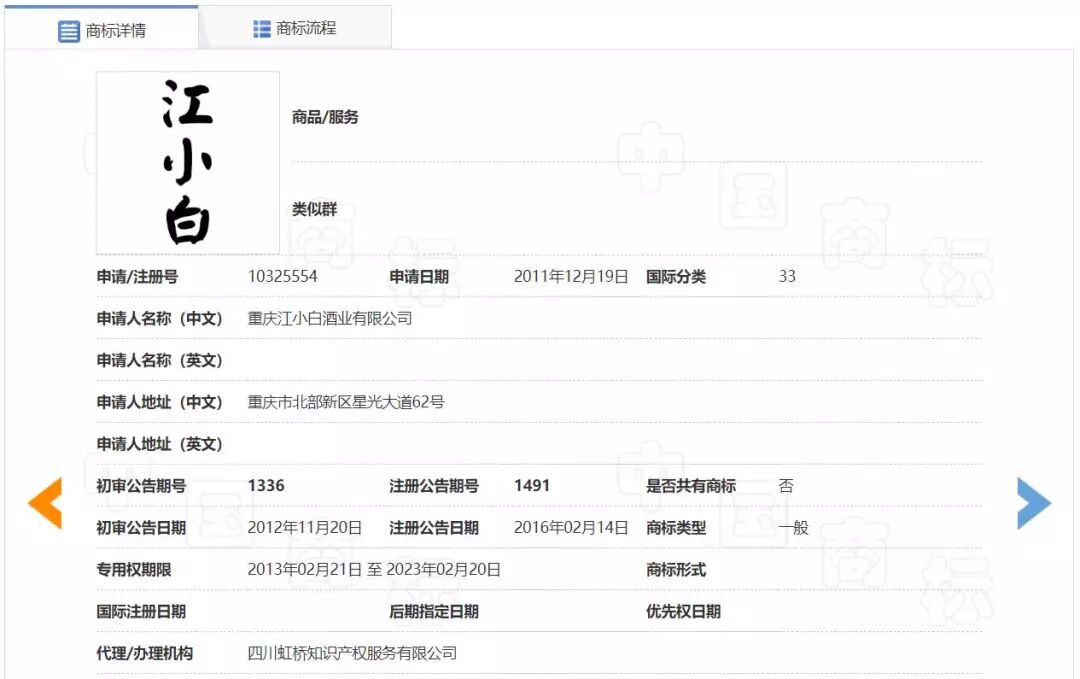Screen dimensions: 1080x679
Task: Select registration number 10325554
Action: click(282, 276)
